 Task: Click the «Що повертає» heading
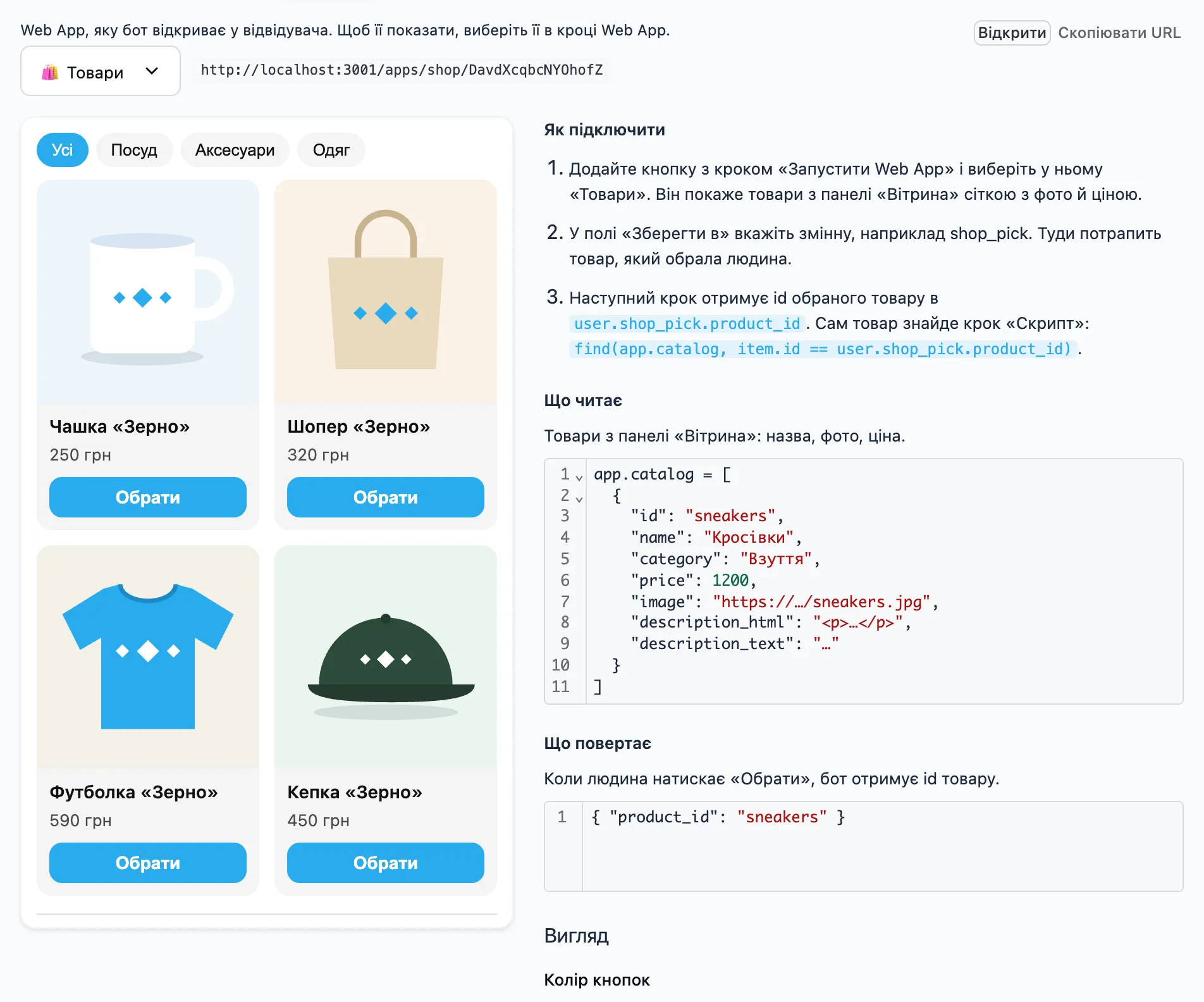[598, 743]
